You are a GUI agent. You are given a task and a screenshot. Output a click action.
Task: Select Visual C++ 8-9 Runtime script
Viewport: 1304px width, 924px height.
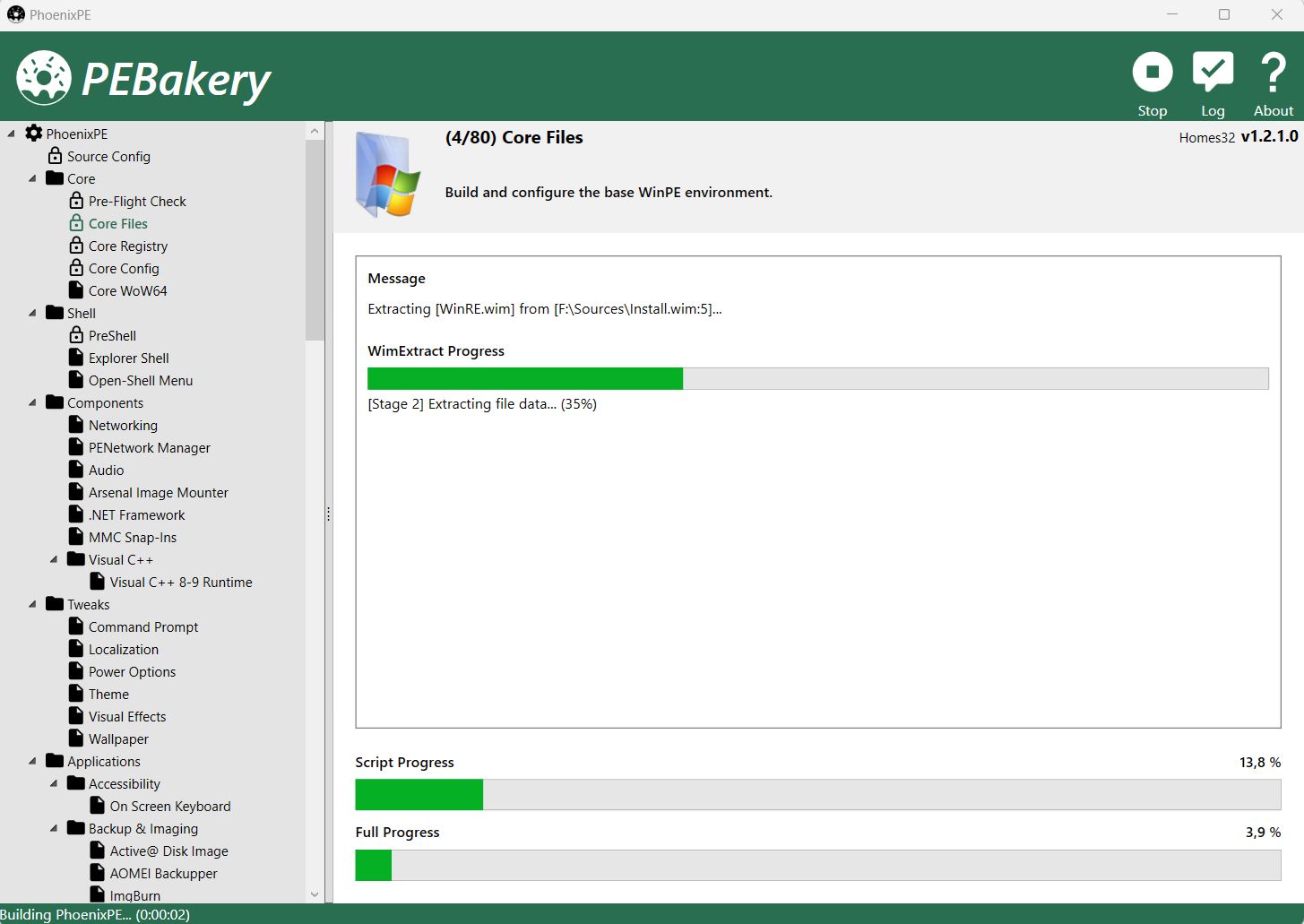pos(181,582)
